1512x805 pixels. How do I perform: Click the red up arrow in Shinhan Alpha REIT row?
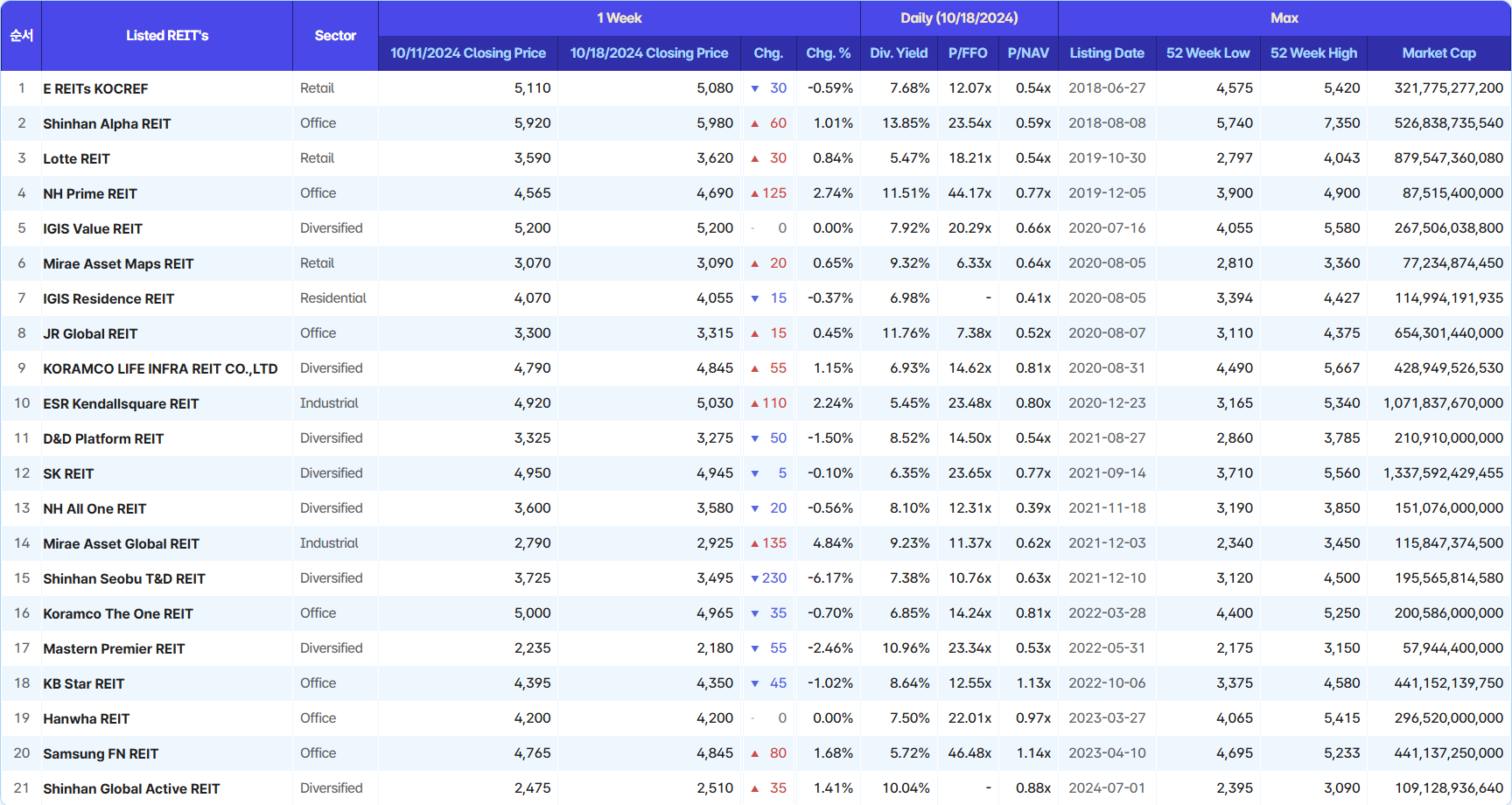point(754,123)
